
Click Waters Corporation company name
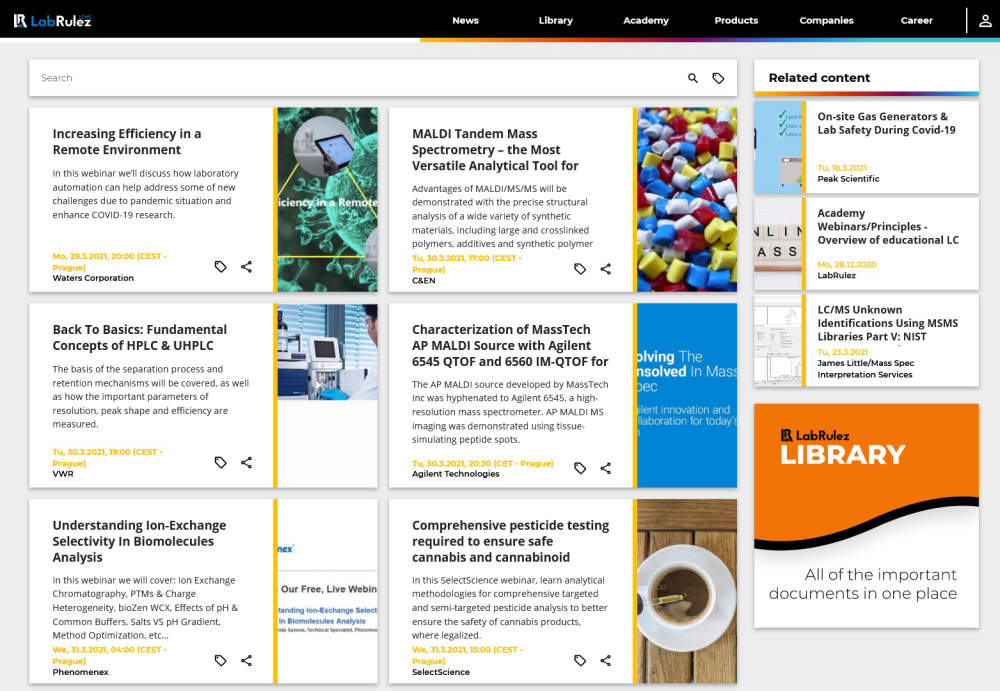point(93,278)
